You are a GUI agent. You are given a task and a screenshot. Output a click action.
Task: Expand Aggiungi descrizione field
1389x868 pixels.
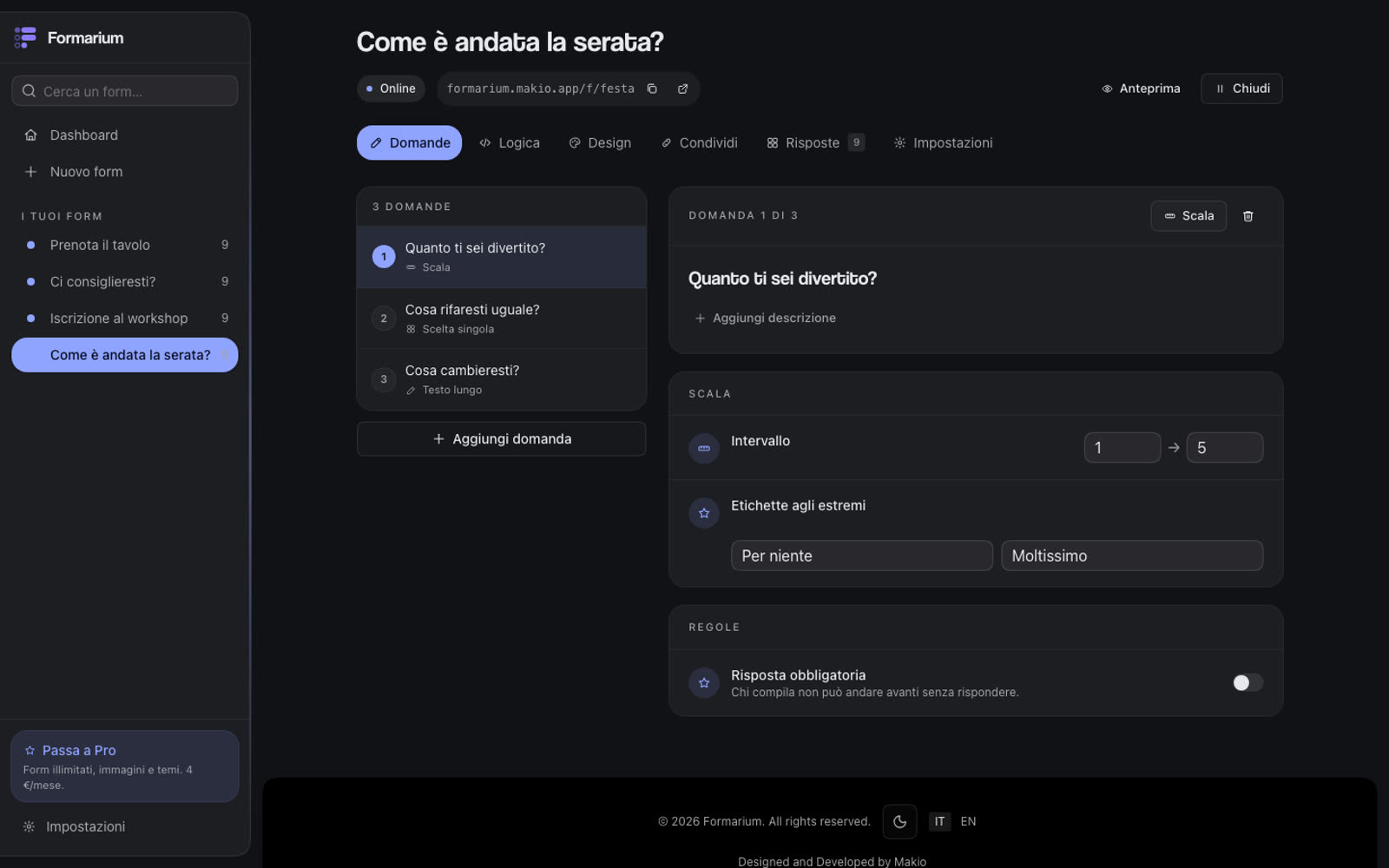[765, 319]
